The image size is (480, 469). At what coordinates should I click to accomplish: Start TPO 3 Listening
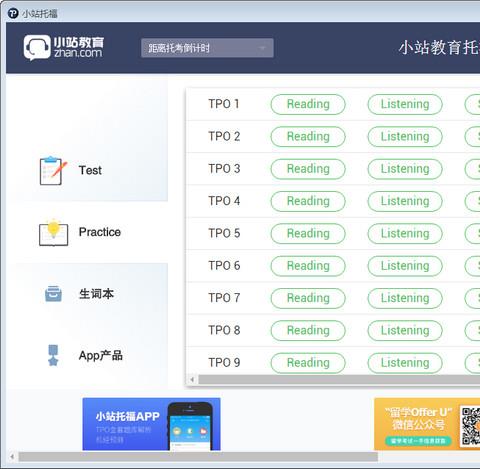point(405,169)
